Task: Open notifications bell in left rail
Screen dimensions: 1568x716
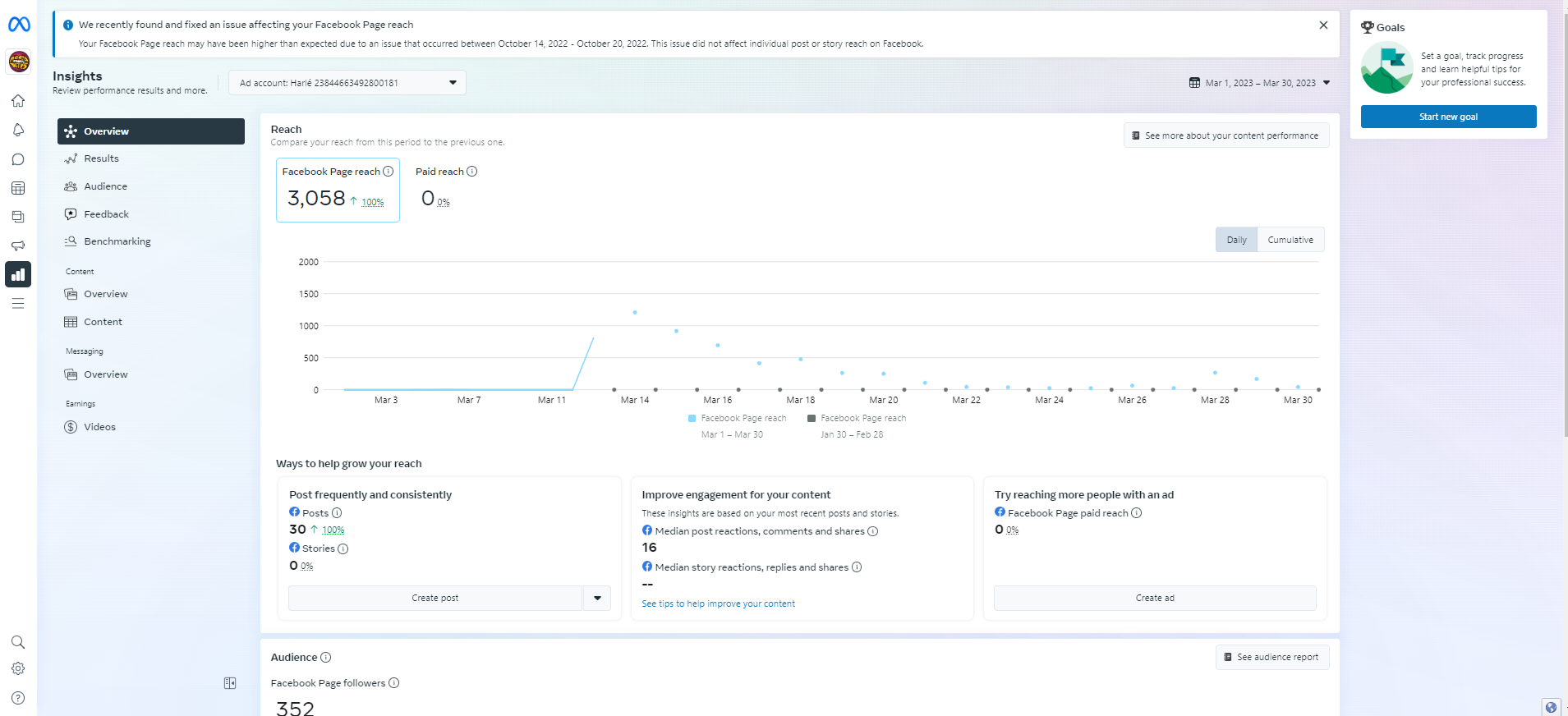Action: pos(18,130)
